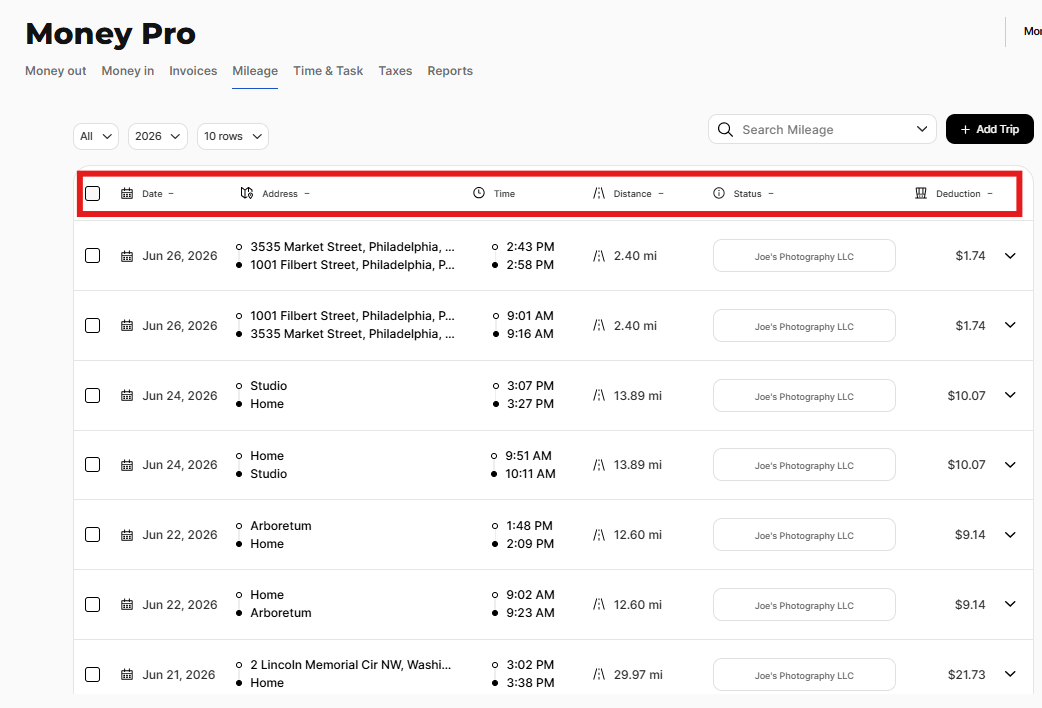Click calendar icon on Jun 24 9:51 AM row
Viewport: 1042px width, 708px height.
pyautogui.click(x=127, y=465)
